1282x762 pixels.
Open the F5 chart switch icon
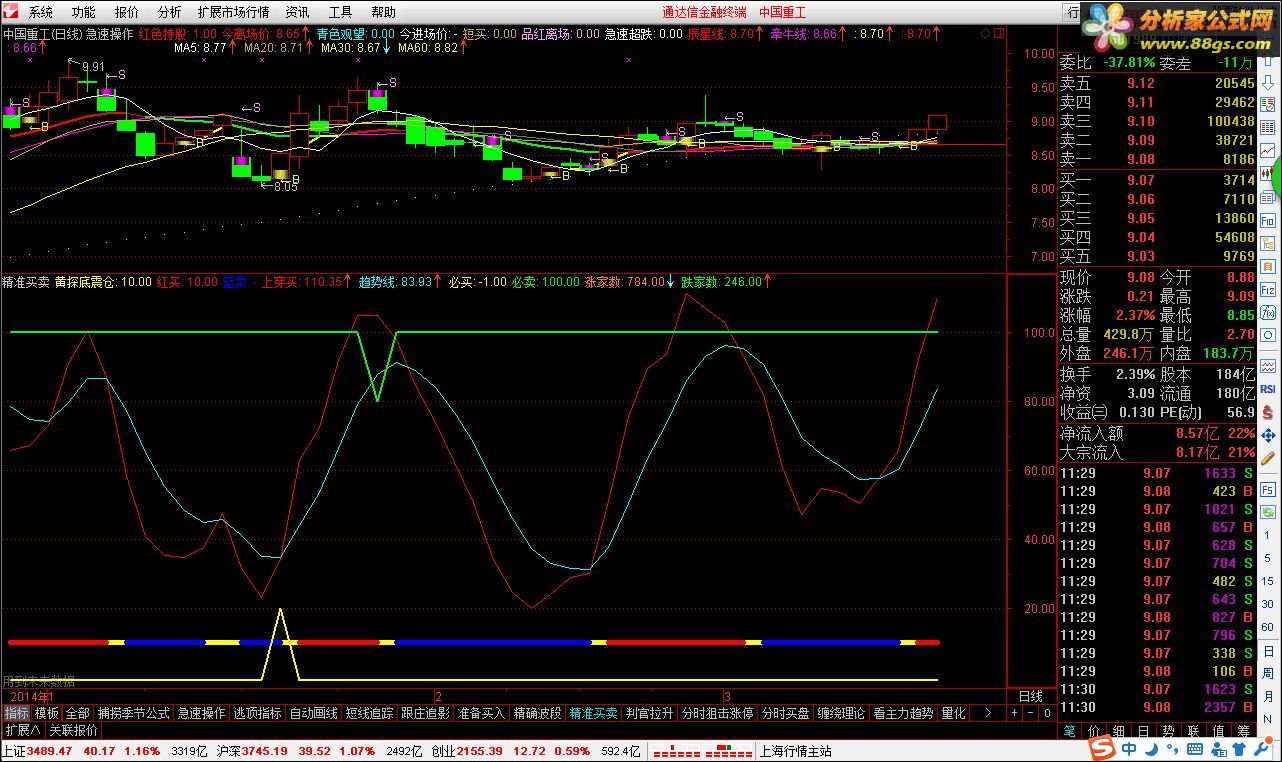click(x=1268, y=490)
